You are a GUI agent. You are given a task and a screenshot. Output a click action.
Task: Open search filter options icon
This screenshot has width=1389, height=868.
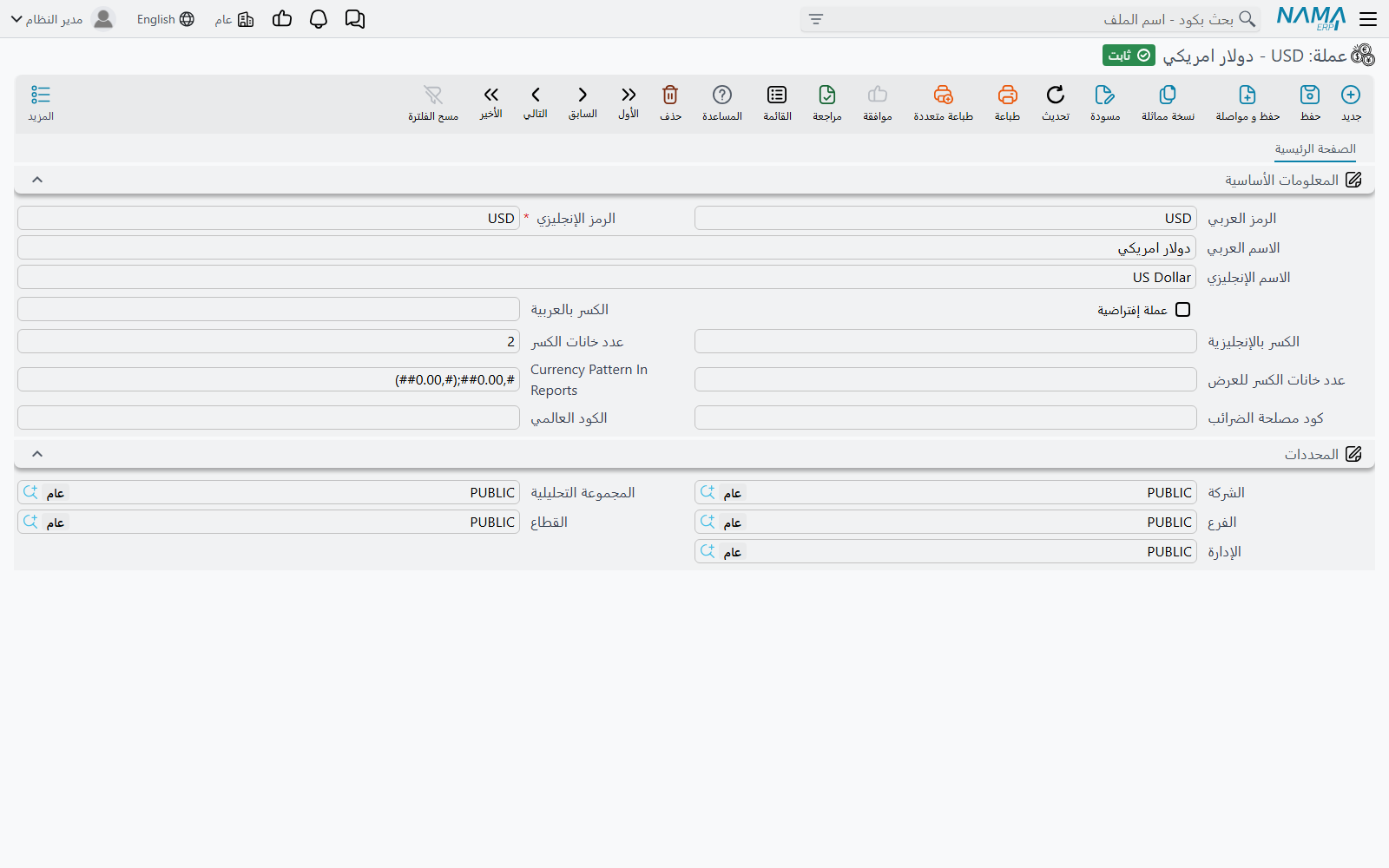click(816, 19)
